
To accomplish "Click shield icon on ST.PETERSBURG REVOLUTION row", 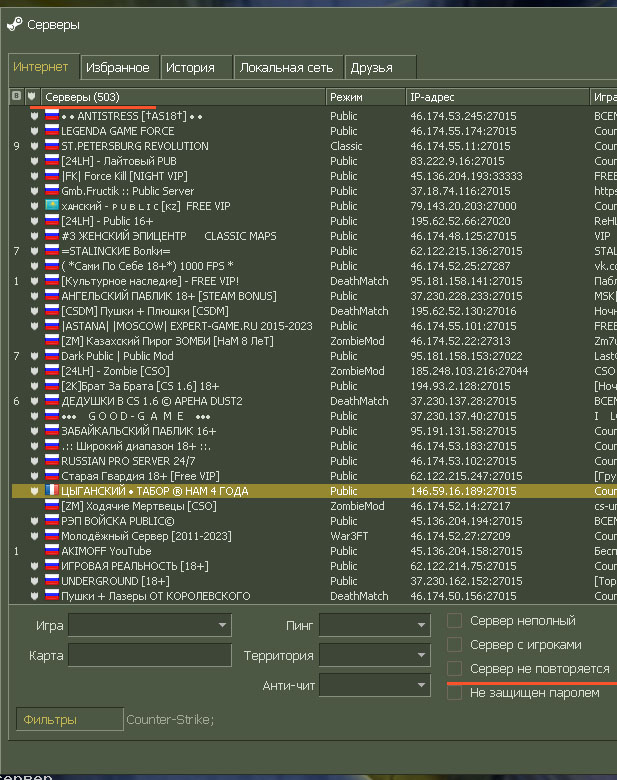I will (34, 146).
